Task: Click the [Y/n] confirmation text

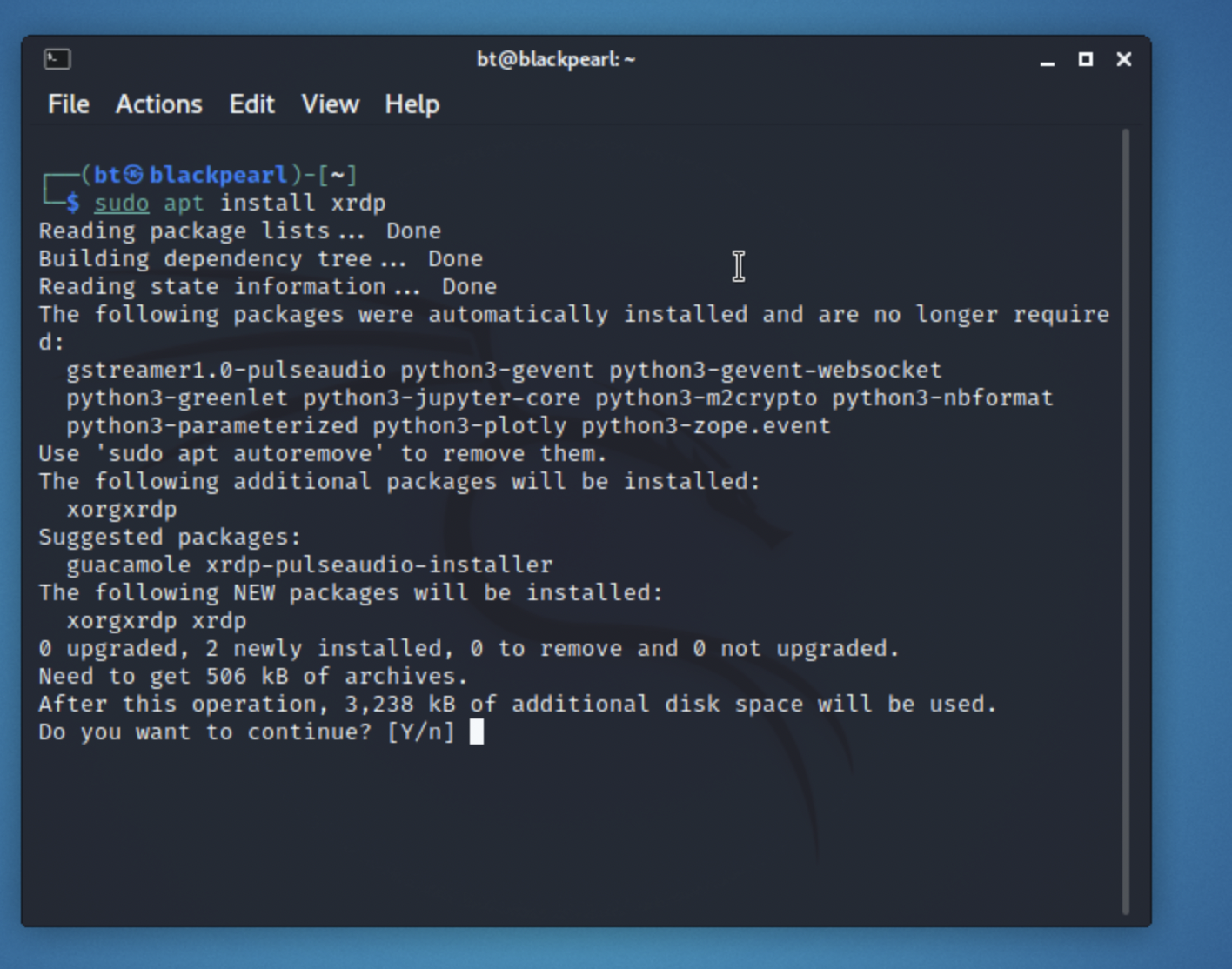Action: click(x=421, y=732)
